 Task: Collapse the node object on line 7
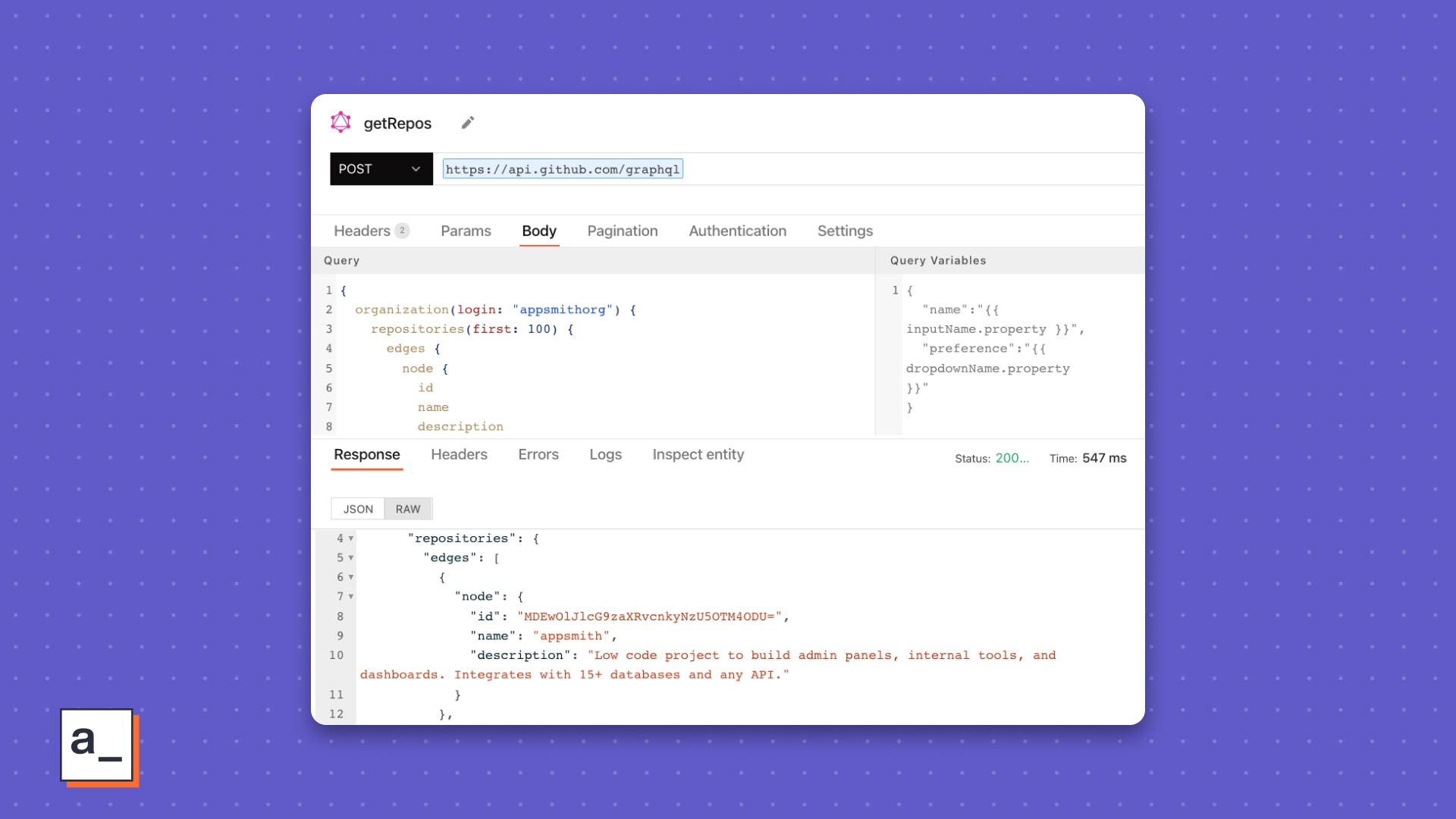click(351, 597)
